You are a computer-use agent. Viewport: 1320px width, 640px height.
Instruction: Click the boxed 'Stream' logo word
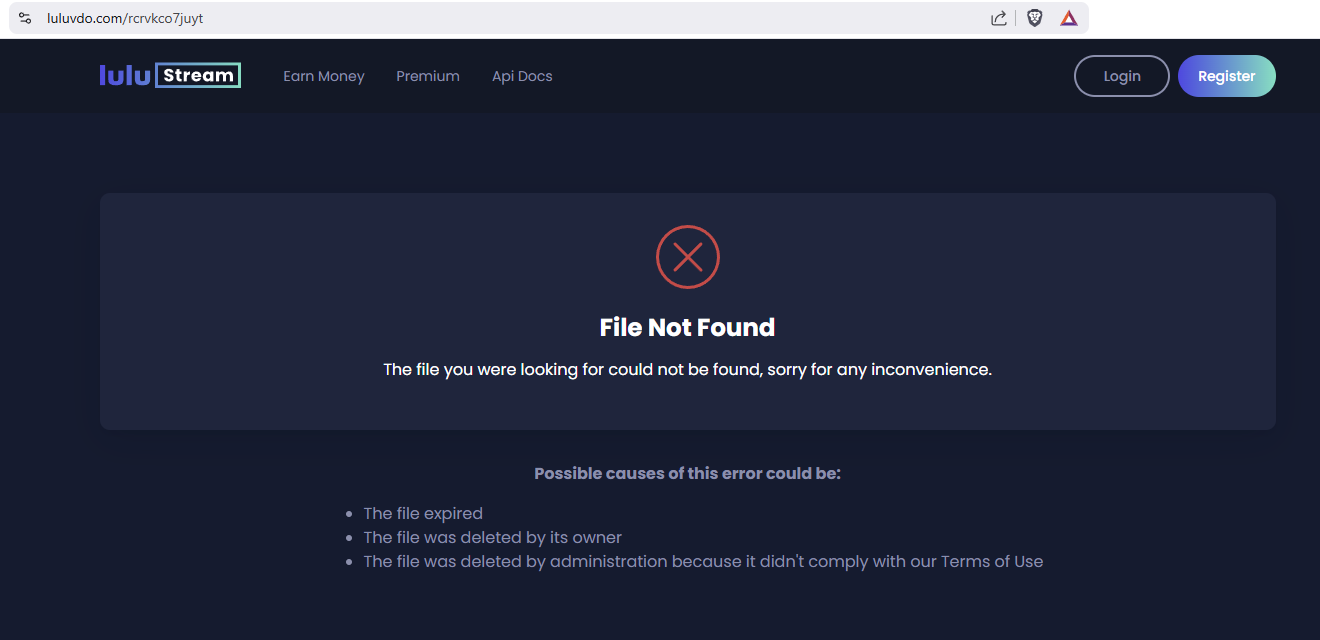point(198,76)
